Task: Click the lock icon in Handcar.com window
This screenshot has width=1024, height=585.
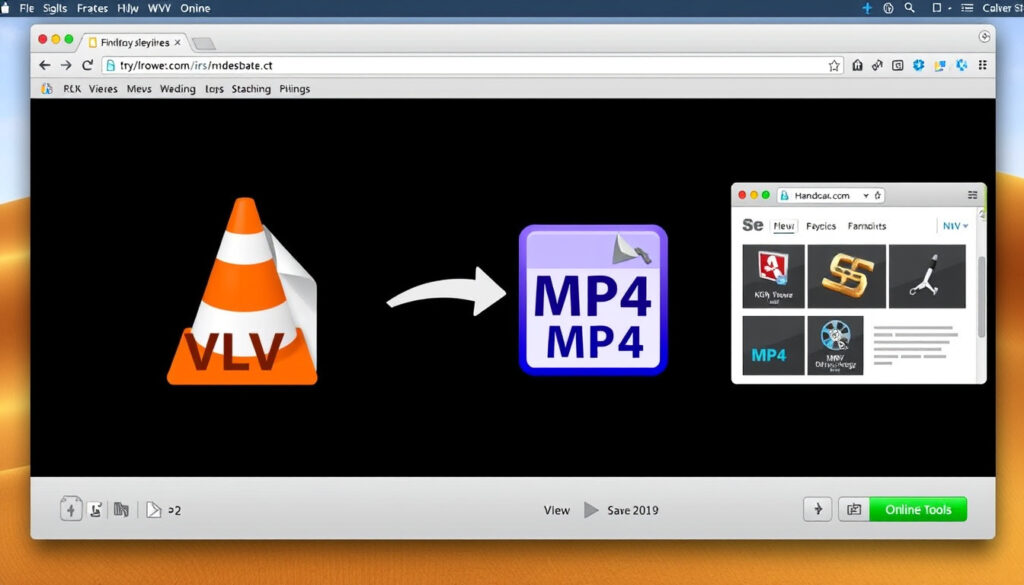Action: click(784, 195)
